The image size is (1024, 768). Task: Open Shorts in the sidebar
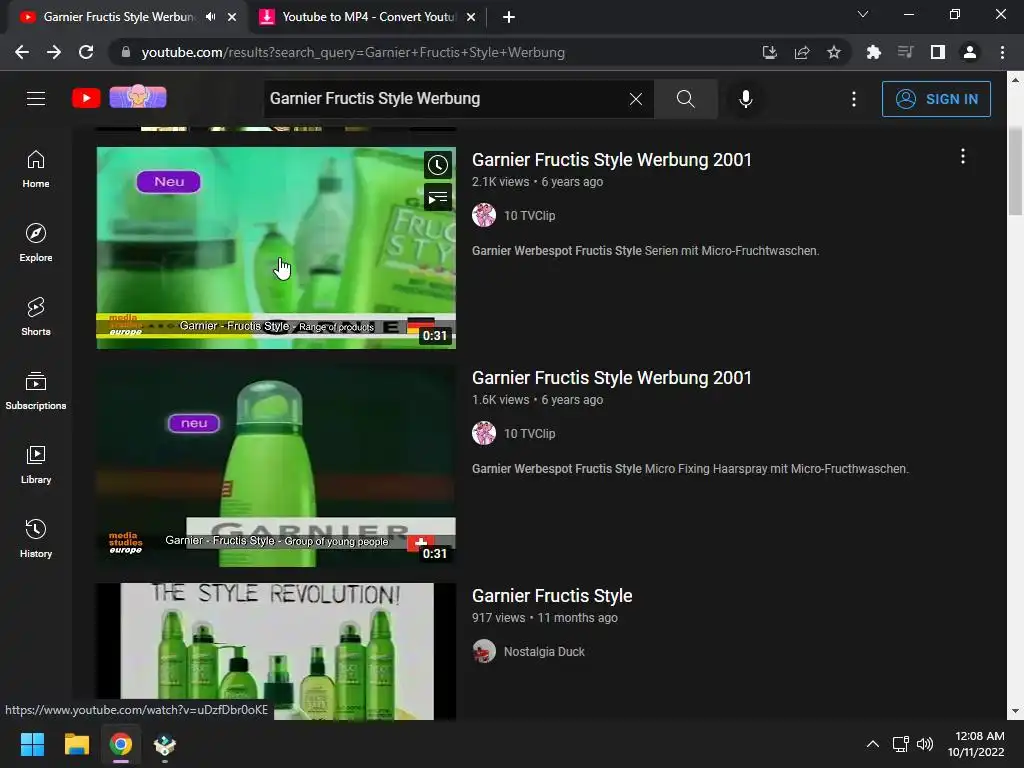pos(36,317)
